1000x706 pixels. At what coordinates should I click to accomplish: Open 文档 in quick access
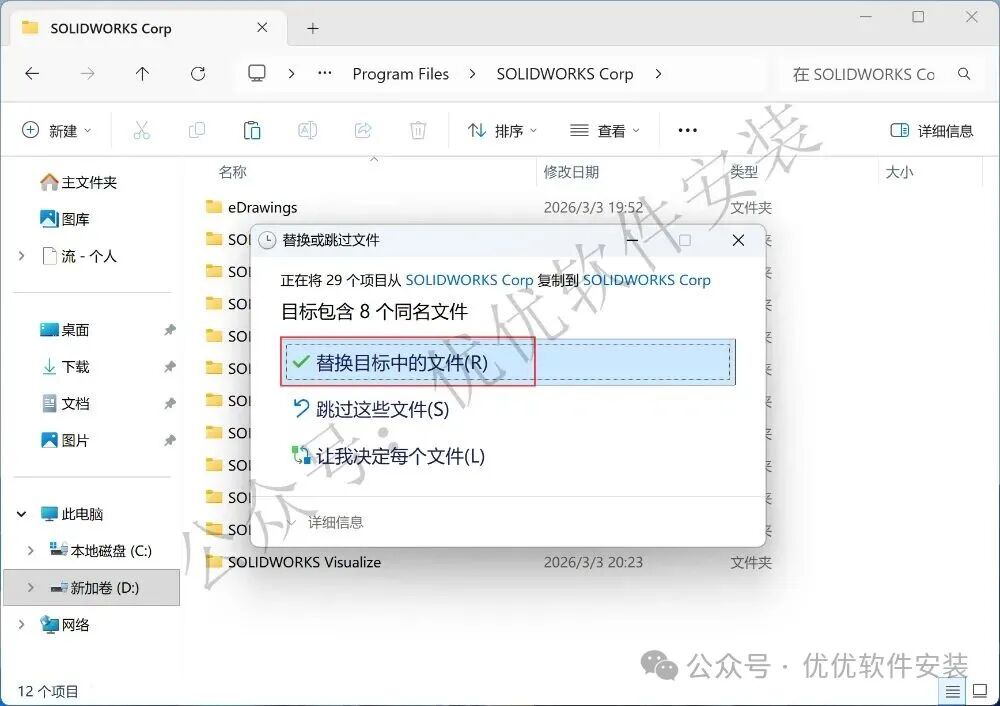(x=64, y=404)
